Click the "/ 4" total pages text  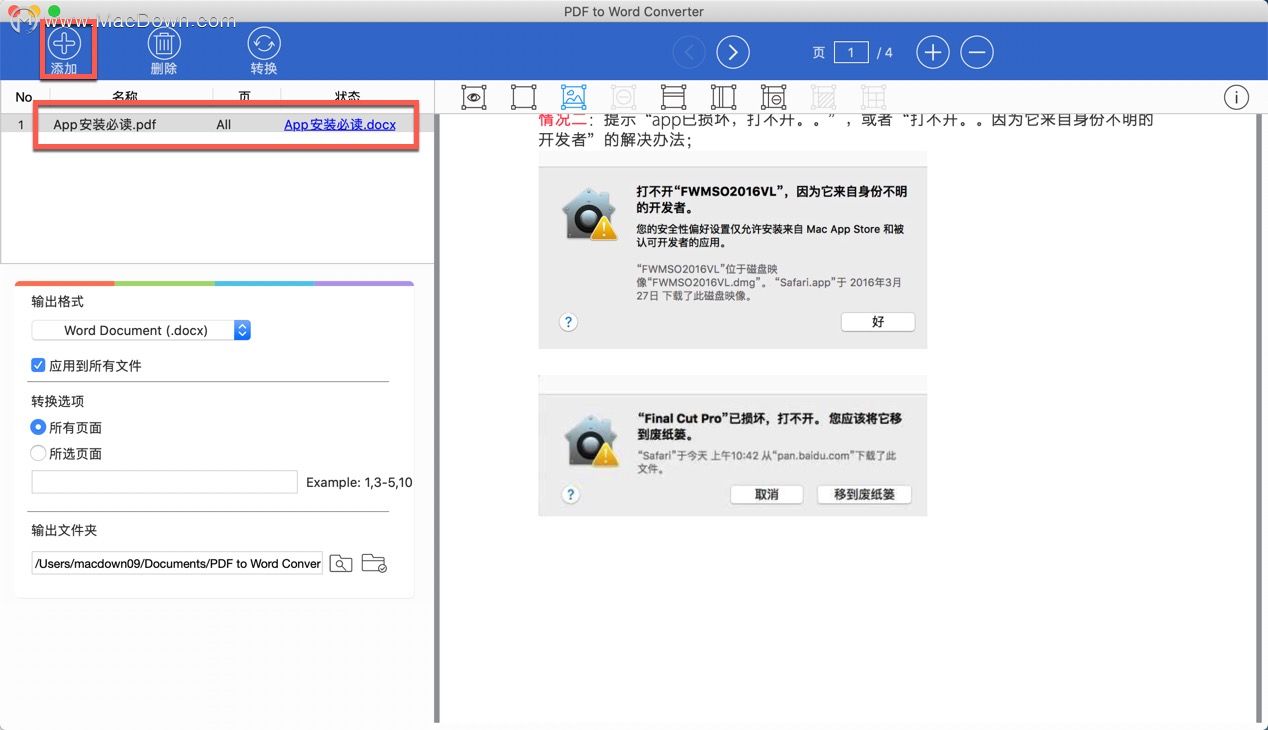[x=885, y=53]
